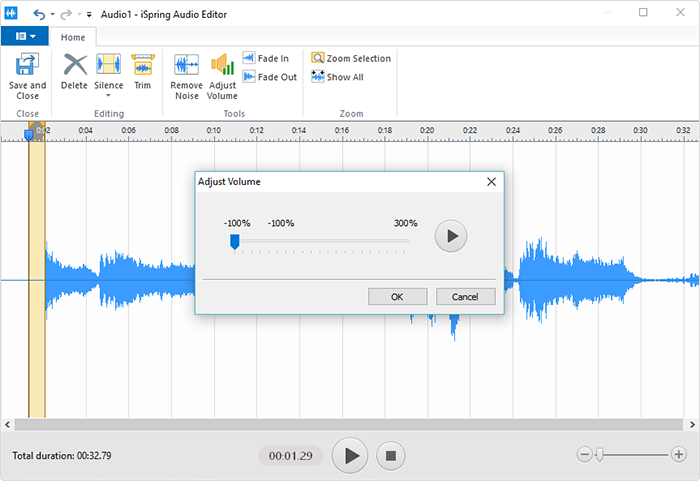
Task: Open the undo history dropdown
Action: (x=53, y=14)
